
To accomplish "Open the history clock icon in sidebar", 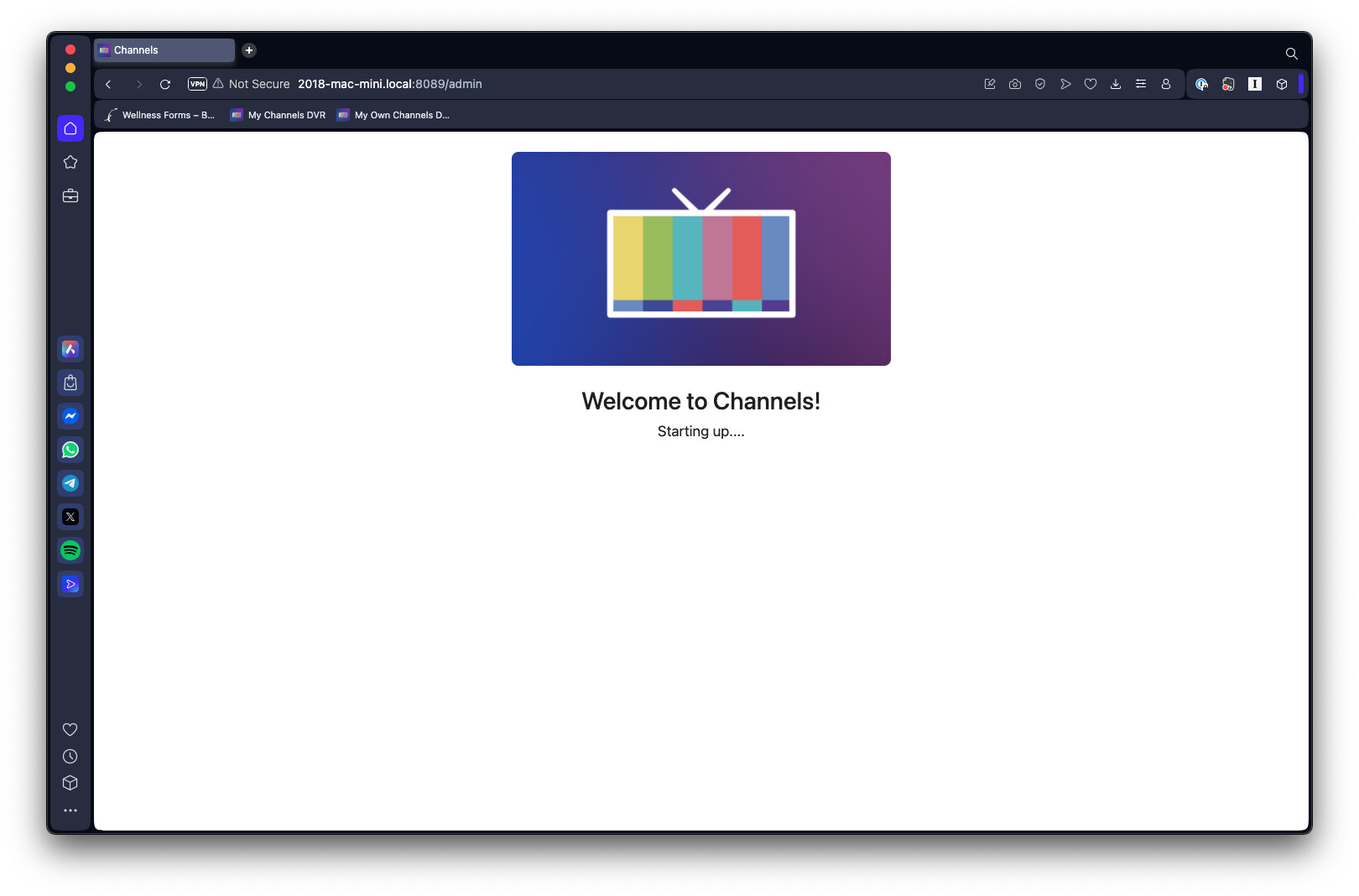I will [x=70, y=757].
